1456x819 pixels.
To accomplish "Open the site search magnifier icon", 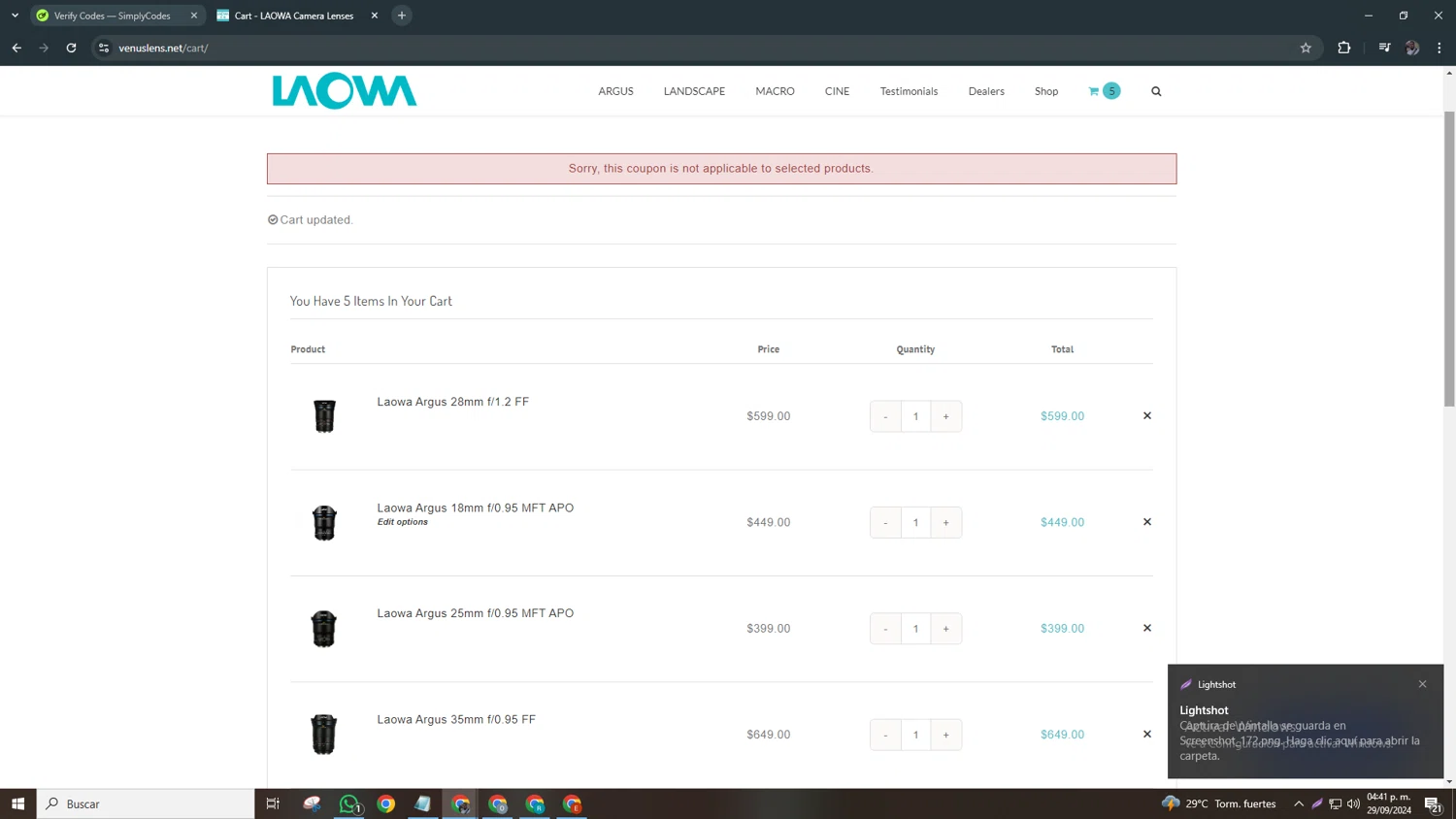I will pos(1156,91).
